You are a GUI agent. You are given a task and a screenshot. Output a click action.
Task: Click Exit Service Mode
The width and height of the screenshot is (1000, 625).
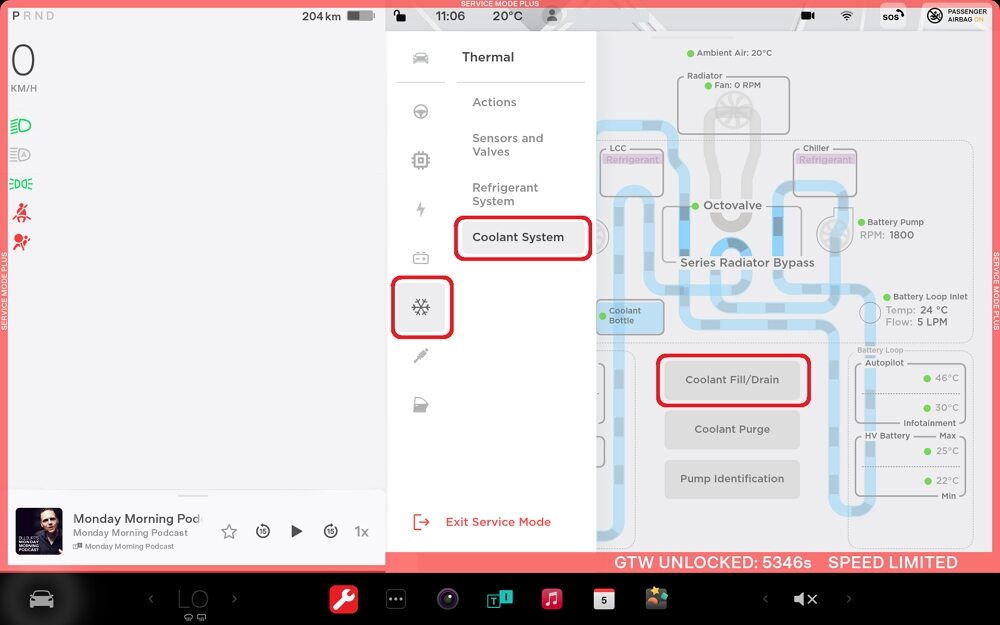tap(497, 522)
